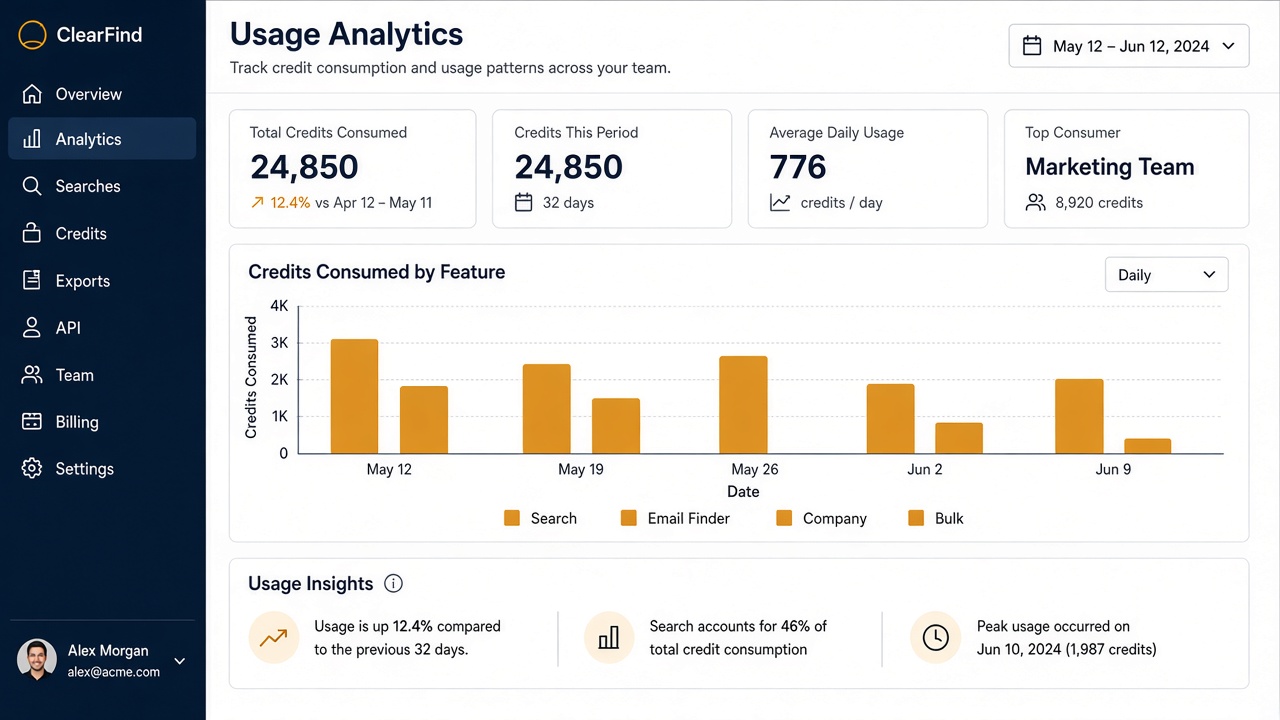This screenshot has height=720, width=1280.
Task: Click the calendar icon beside 32 days
Action: pyautogui.click(x=523, y=202)
